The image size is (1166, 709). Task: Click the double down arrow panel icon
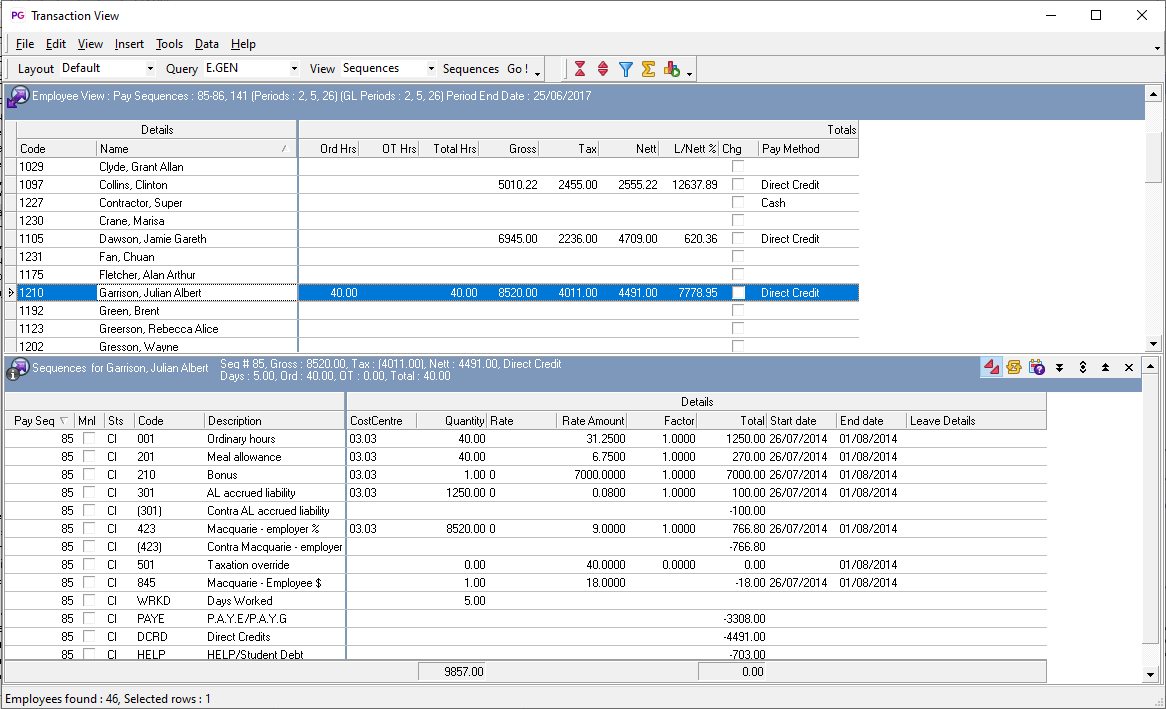tap(1060, 368)
